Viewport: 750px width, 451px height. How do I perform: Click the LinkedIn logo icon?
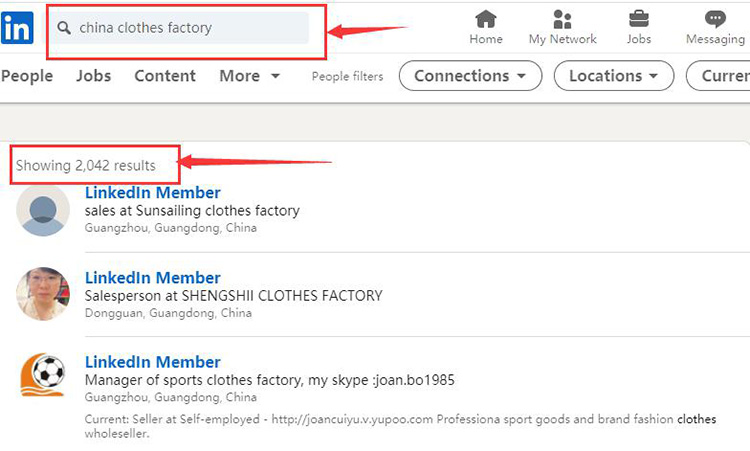click(x=17, y=28)
